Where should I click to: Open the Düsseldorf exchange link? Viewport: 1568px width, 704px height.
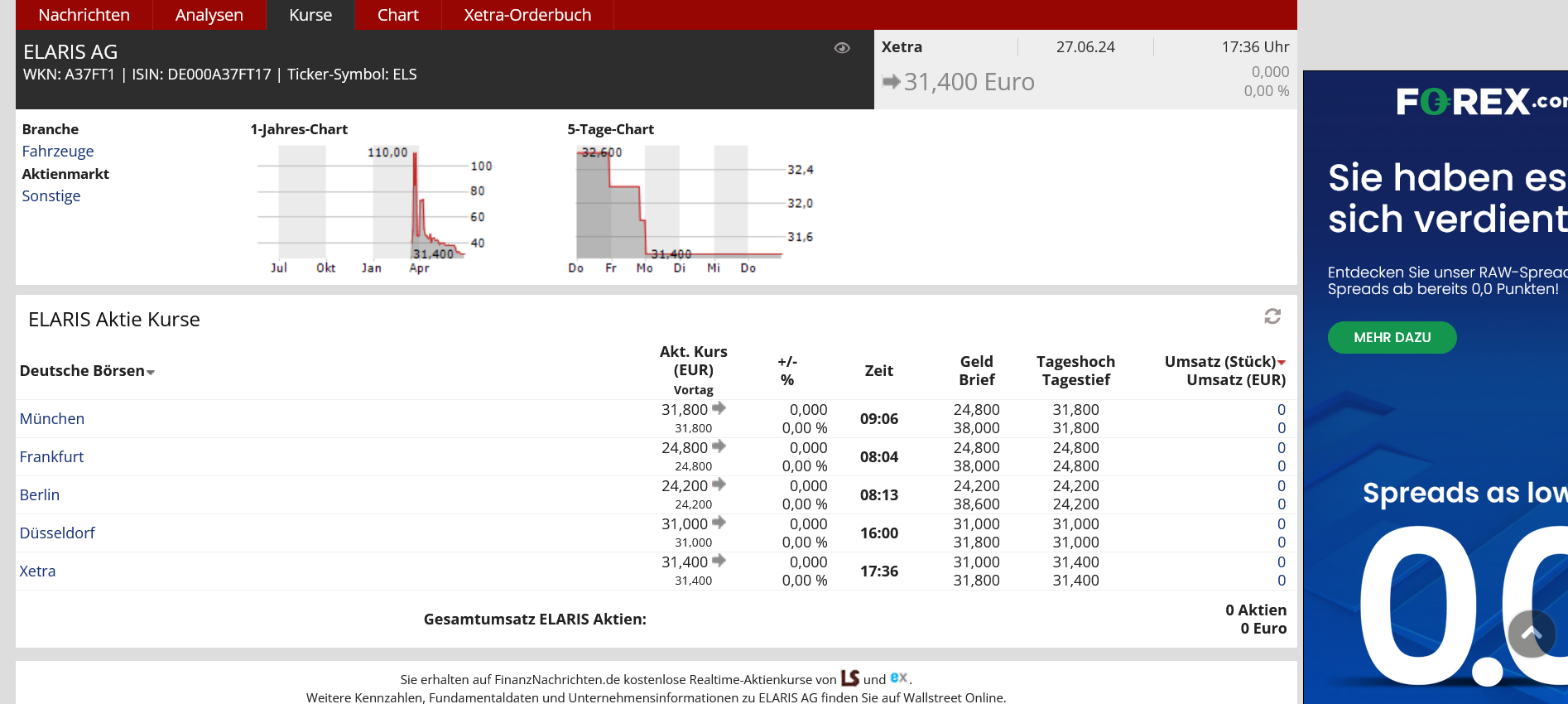pyautogui.click(x=57, y=533)
